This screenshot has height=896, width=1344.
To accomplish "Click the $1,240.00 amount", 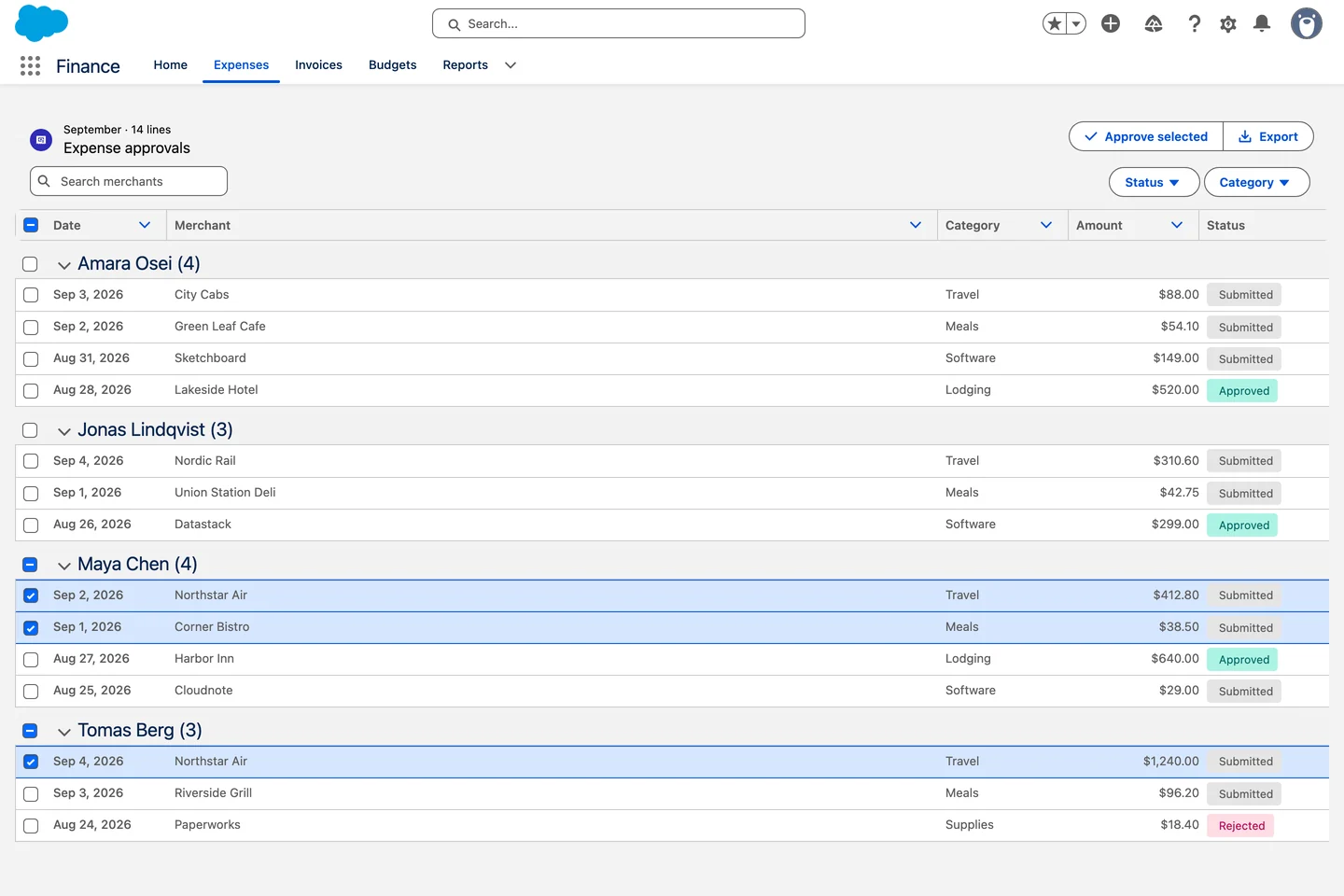I will pyautogui.click(x=1171, y=762).
